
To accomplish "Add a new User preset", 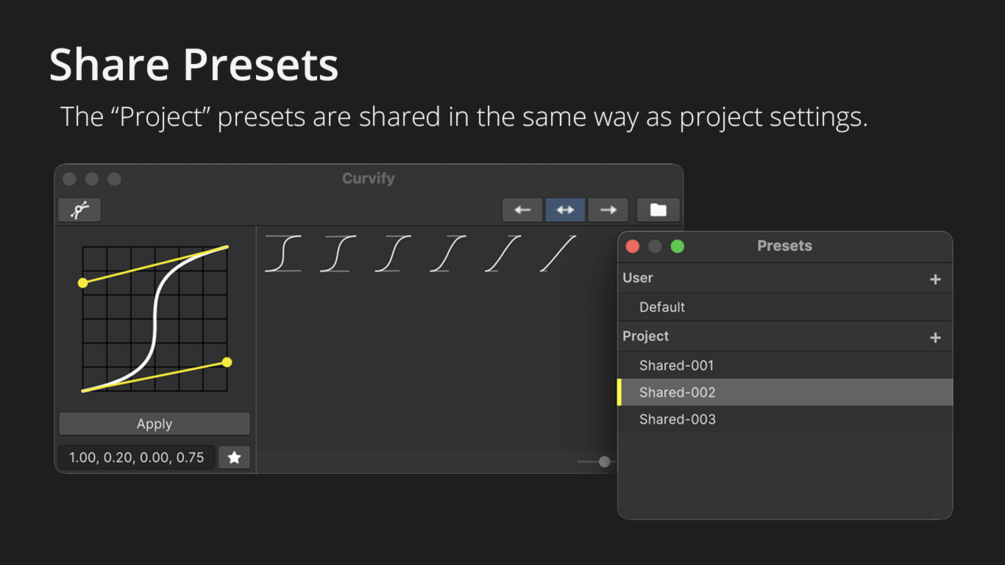I will coord(935,279).
